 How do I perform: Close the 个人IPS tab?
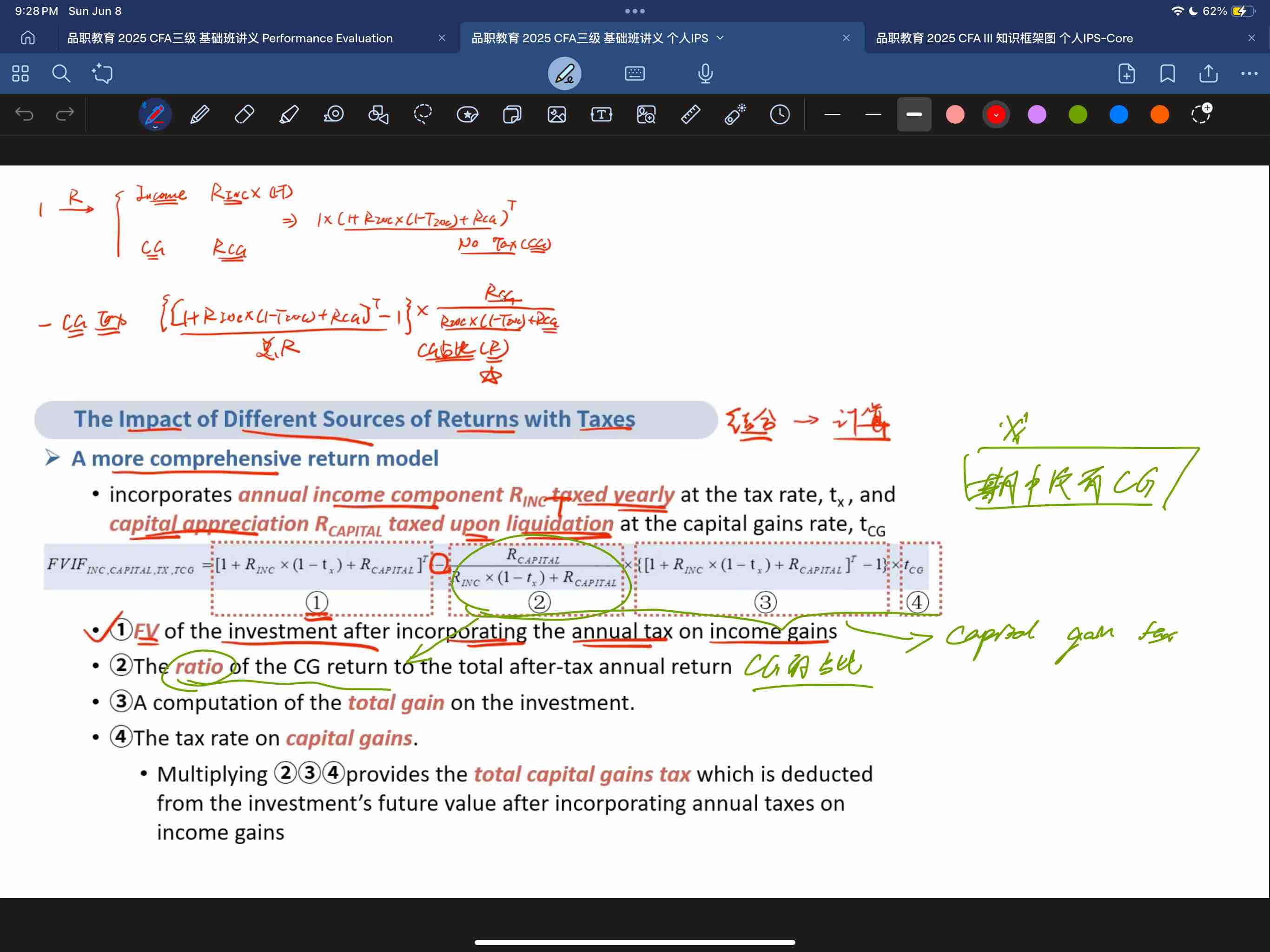847,38
